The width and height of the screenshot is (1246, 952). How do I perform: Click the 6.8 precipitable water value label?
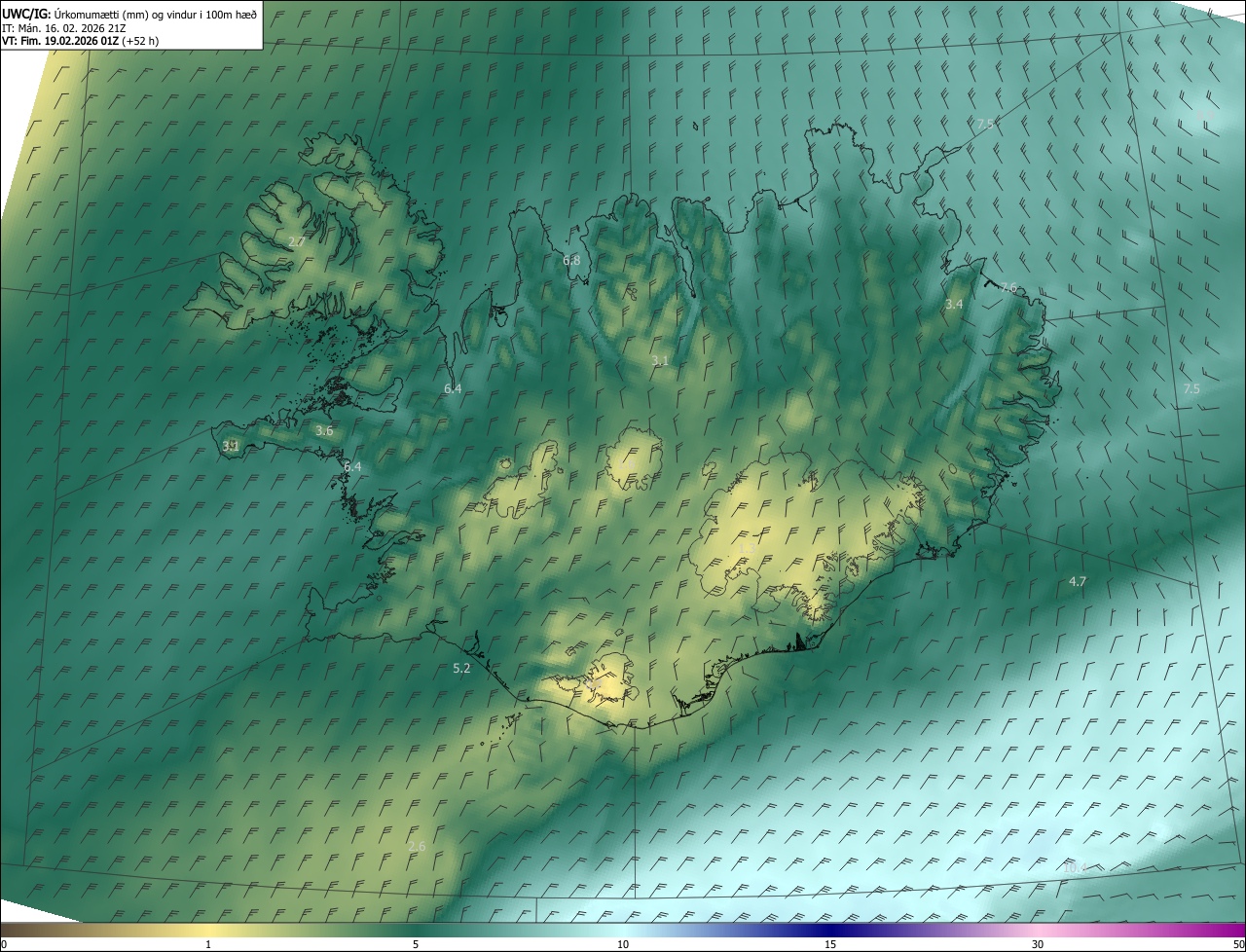pyautogui.click(x=571, y=260)
